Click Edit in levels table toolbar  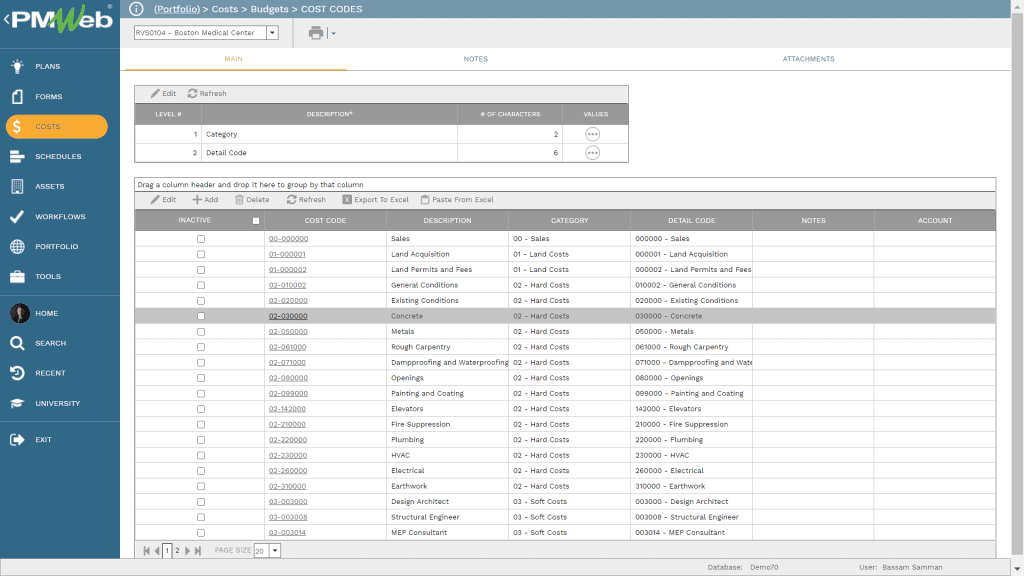click(163, 93)
